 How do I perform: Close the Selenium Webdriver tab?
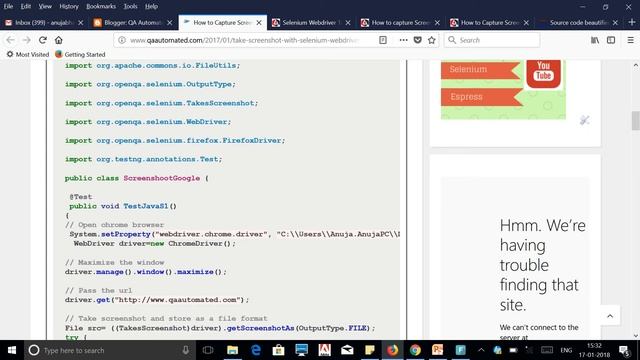click(348, 22)
